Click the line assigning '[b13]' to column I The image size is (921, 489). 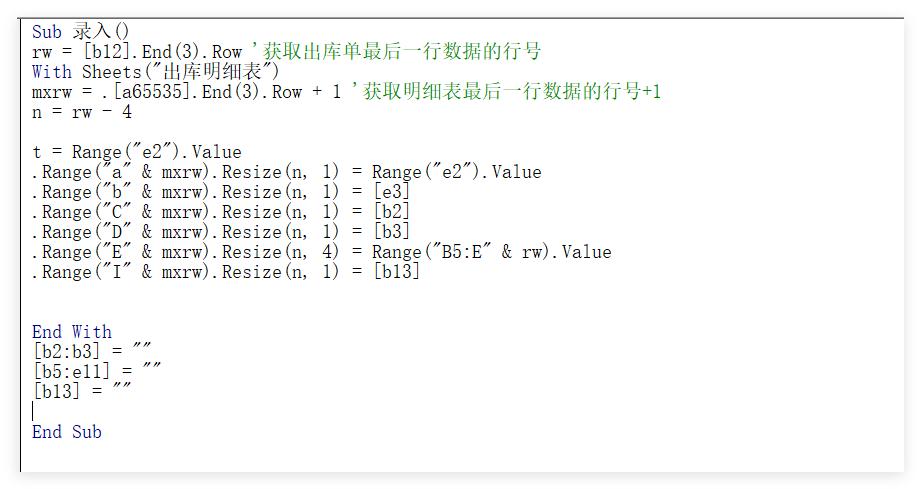pyautogui.click(x=226, y=272)
